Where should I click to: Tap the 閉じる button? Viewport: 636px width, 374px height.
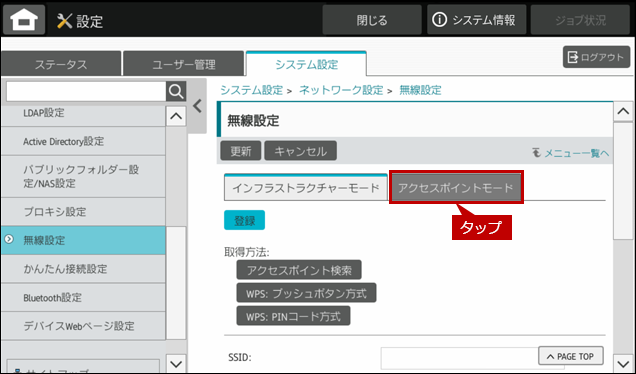click(372, 20)
